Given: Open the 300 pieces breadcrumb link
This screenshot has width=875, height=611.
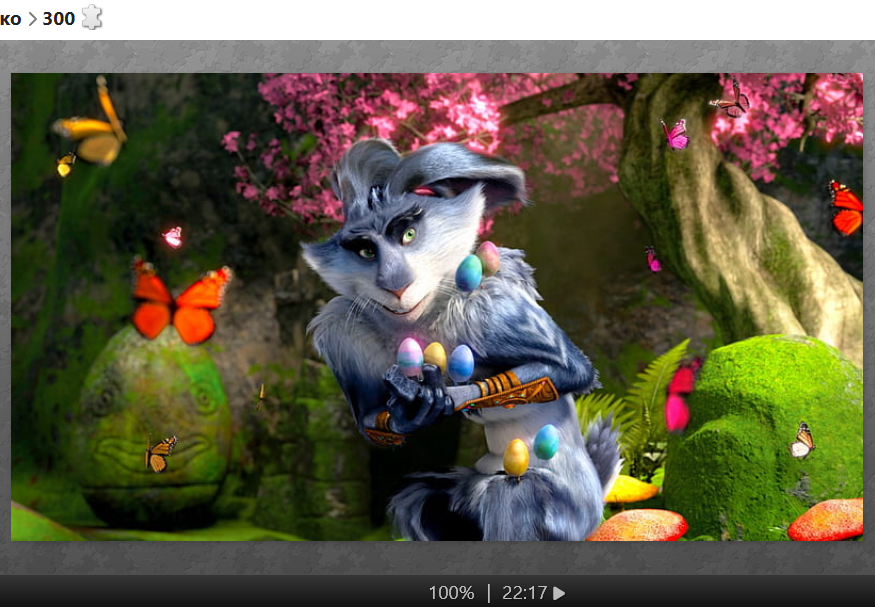Looking at the screenshot, I should pos(59,19).
